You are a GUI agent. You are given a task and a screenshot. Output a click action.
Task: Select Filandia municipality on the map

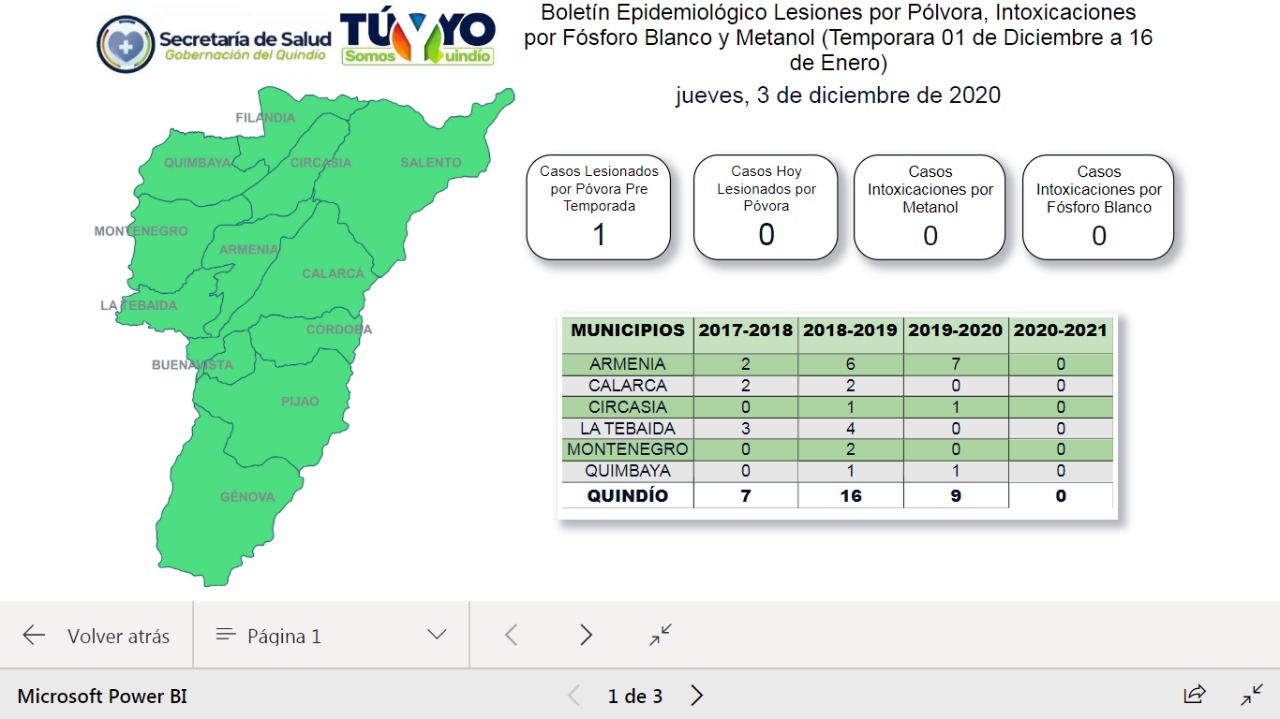[x=266, y=118]
